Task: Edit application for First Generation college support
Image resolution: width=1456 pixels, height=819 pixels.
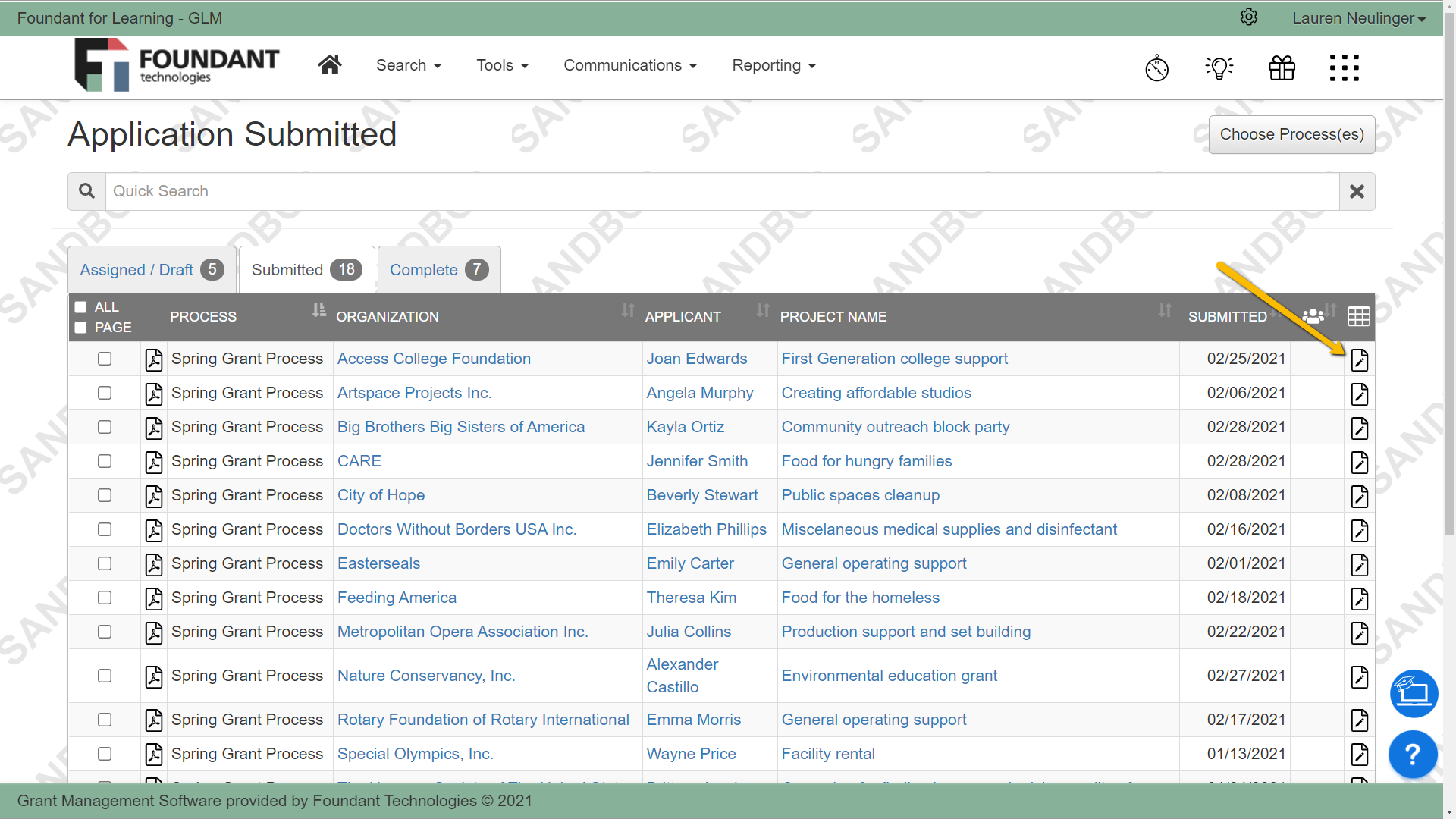Action: [x=1359, y=359]
